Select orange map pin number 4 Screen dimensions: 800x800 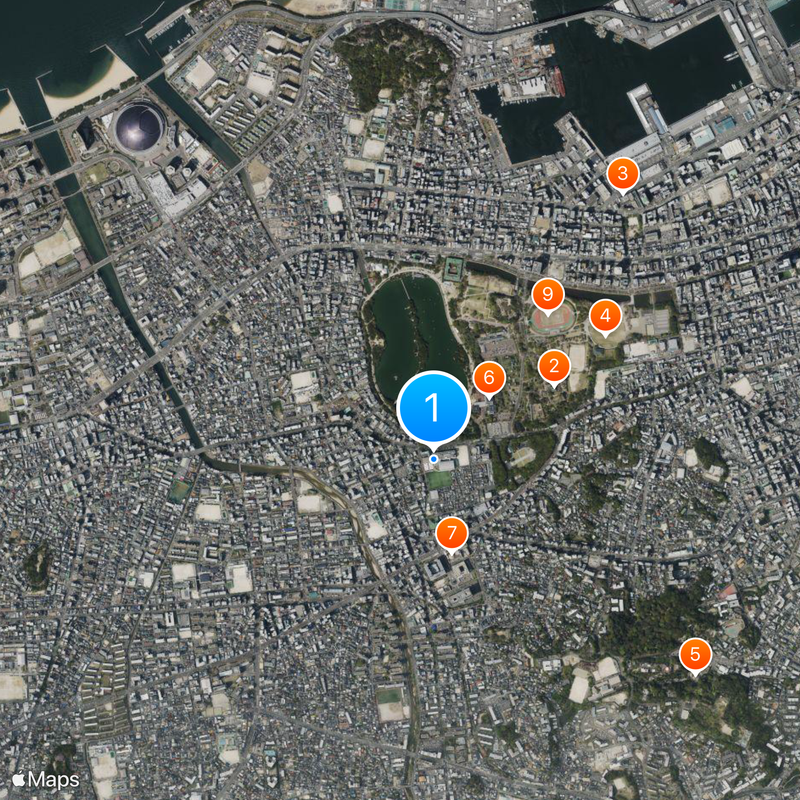(x=605, y=316)
